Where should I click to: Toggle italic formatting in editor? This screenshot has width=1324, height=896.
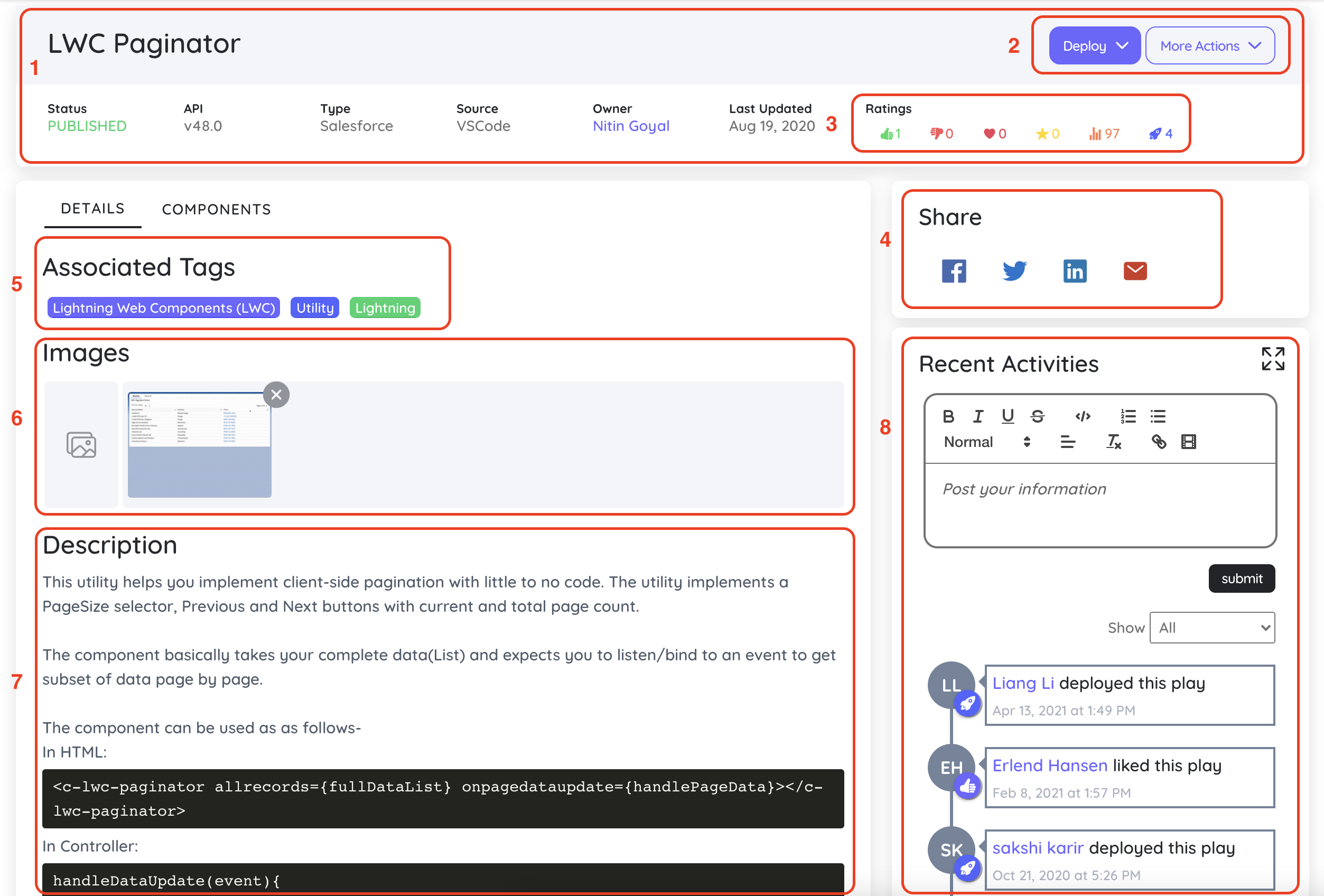click(x=978, y=416)
